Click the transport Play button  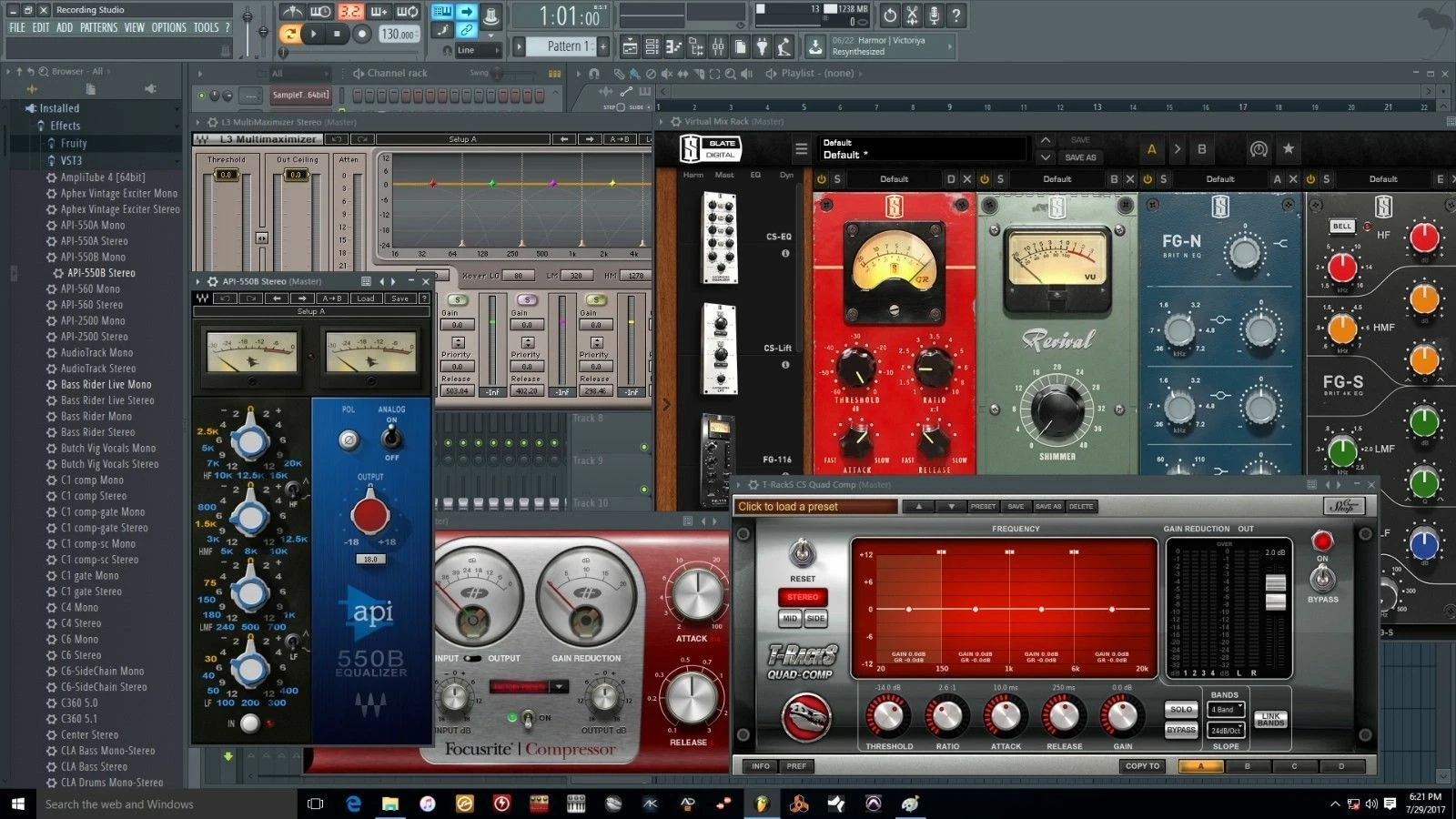pos(314,35)
